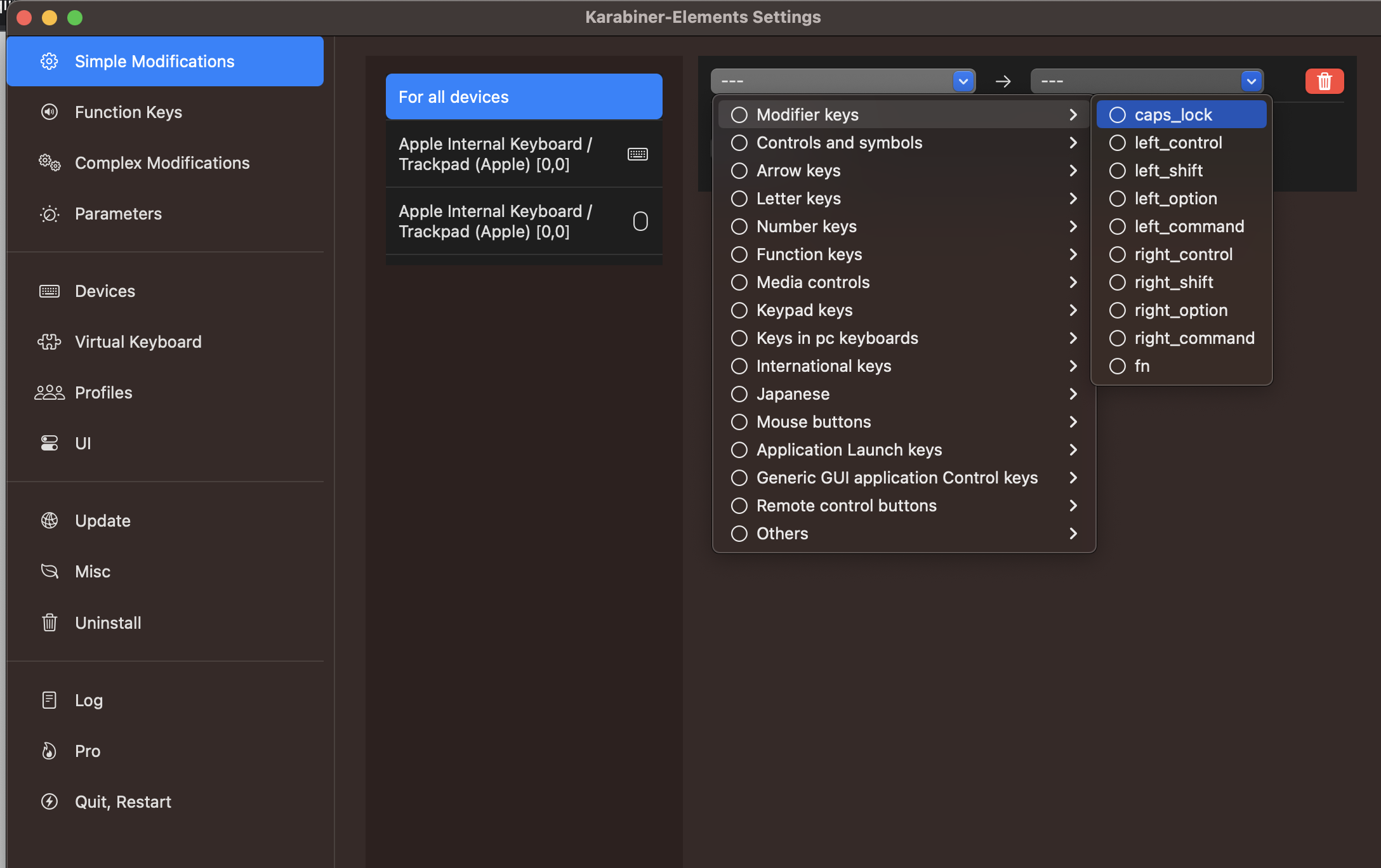This screenshot has height=868, width=1381.
Task: Open the from-key dropdown arrow
Action: [963, 81]
